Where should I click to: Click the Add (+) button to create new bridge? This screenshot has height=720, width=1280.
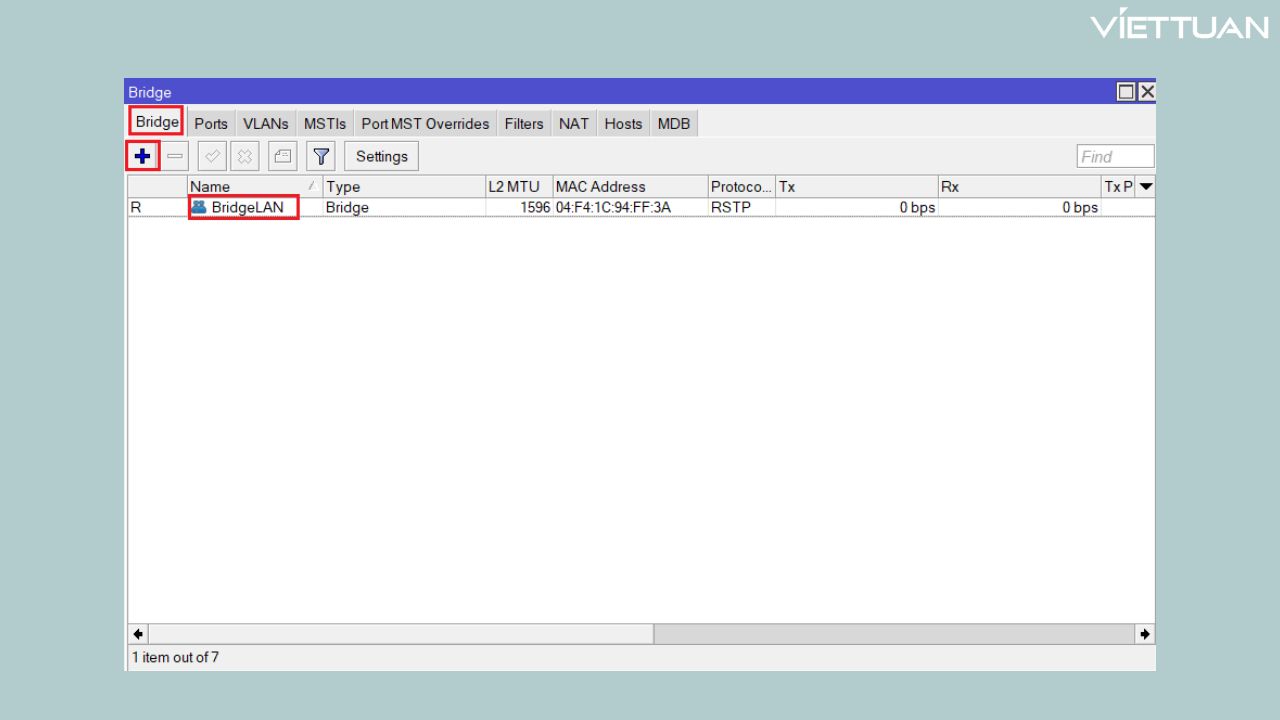click(x=142, y=156)
